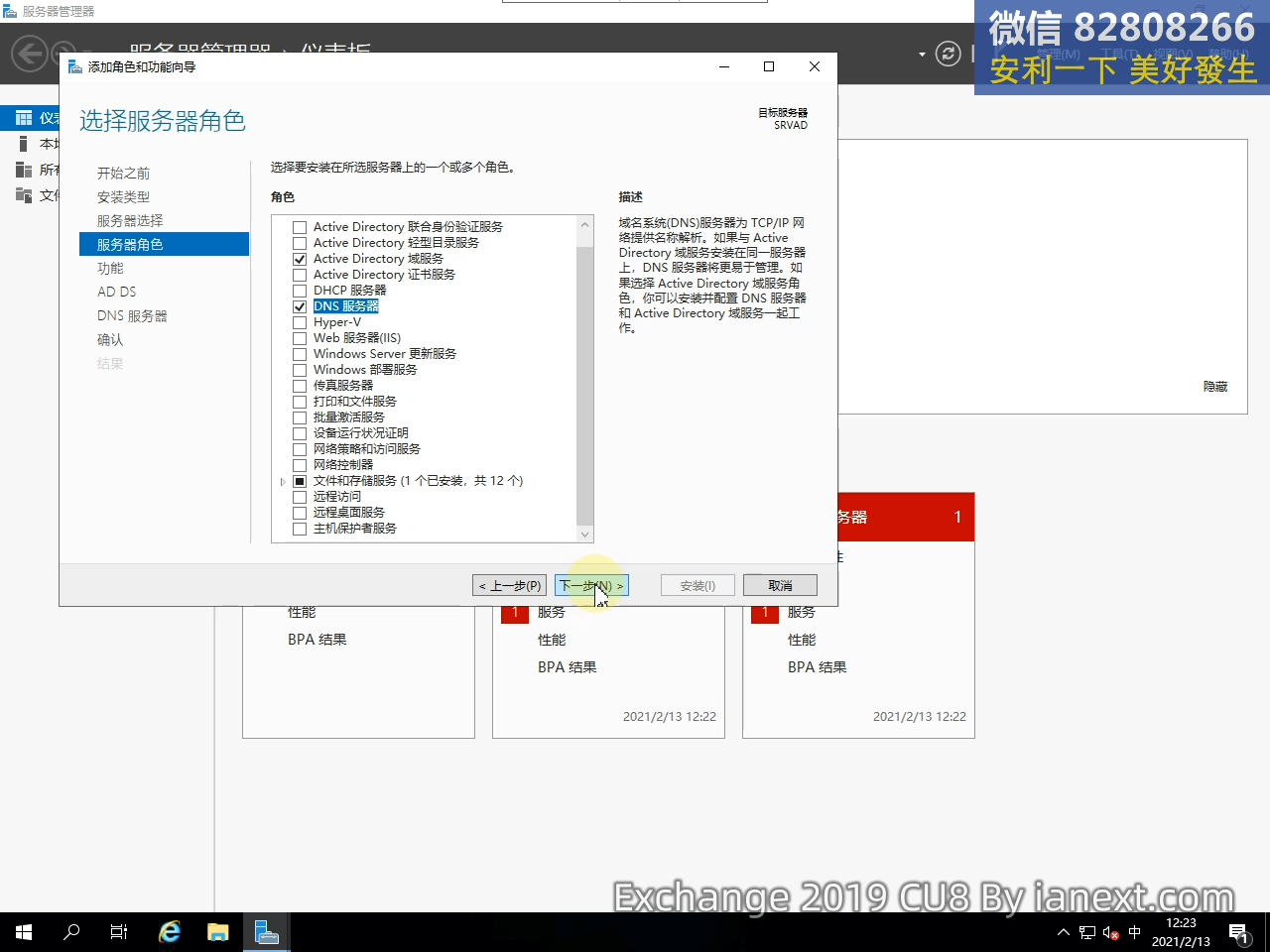Click the network tray icon
The width and height of the screenshot is (1270, 952).
click(1087, 933)
